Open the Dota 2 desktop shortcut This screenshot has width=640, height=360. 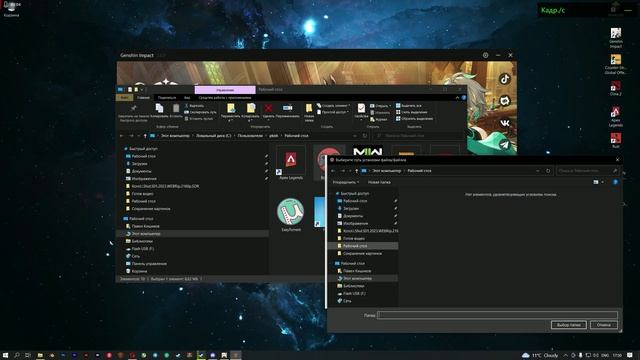pyautogui.click(x=616, y=88)
